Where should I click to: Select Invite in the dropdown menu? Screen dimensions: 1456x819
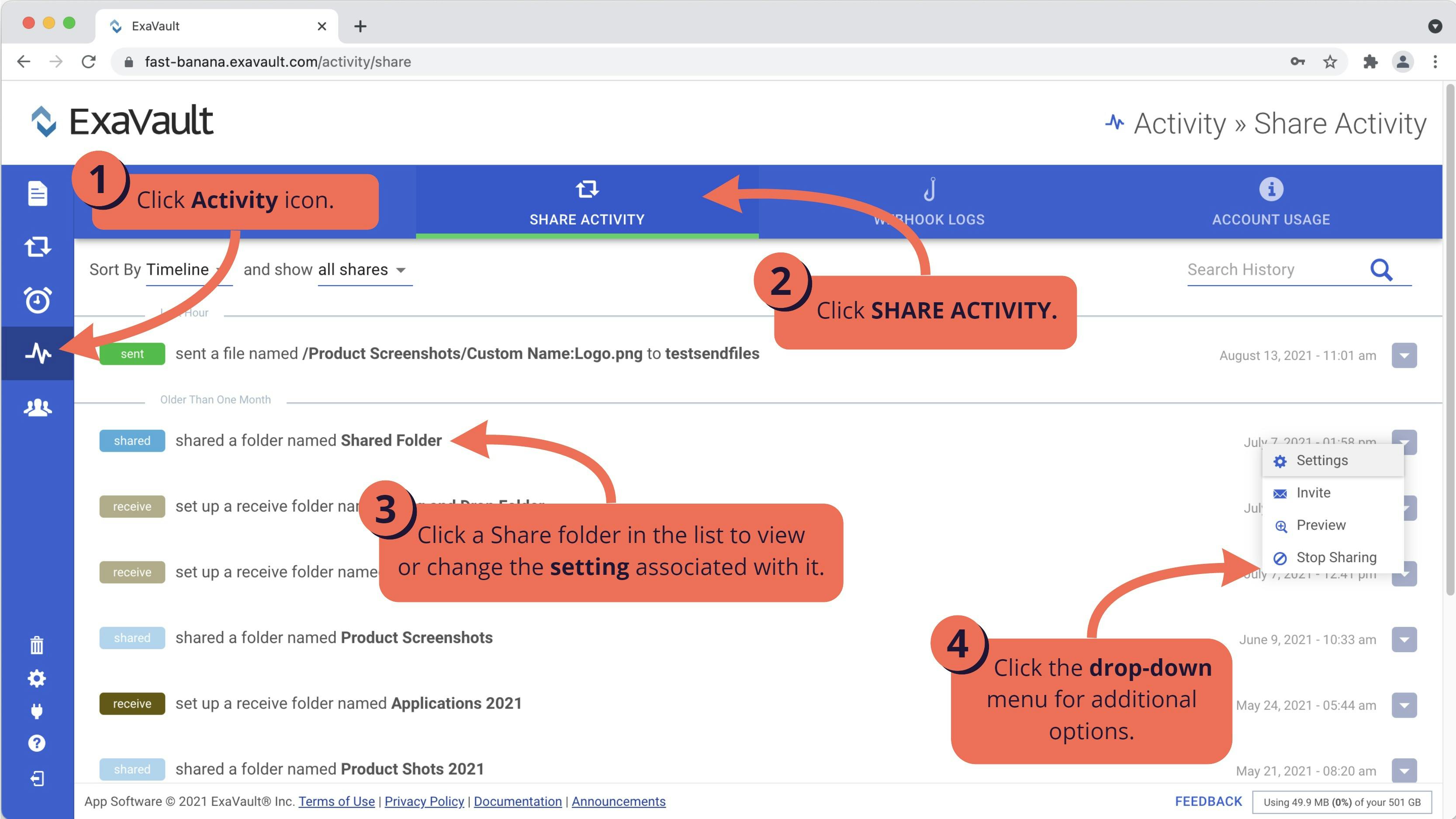1333,493
